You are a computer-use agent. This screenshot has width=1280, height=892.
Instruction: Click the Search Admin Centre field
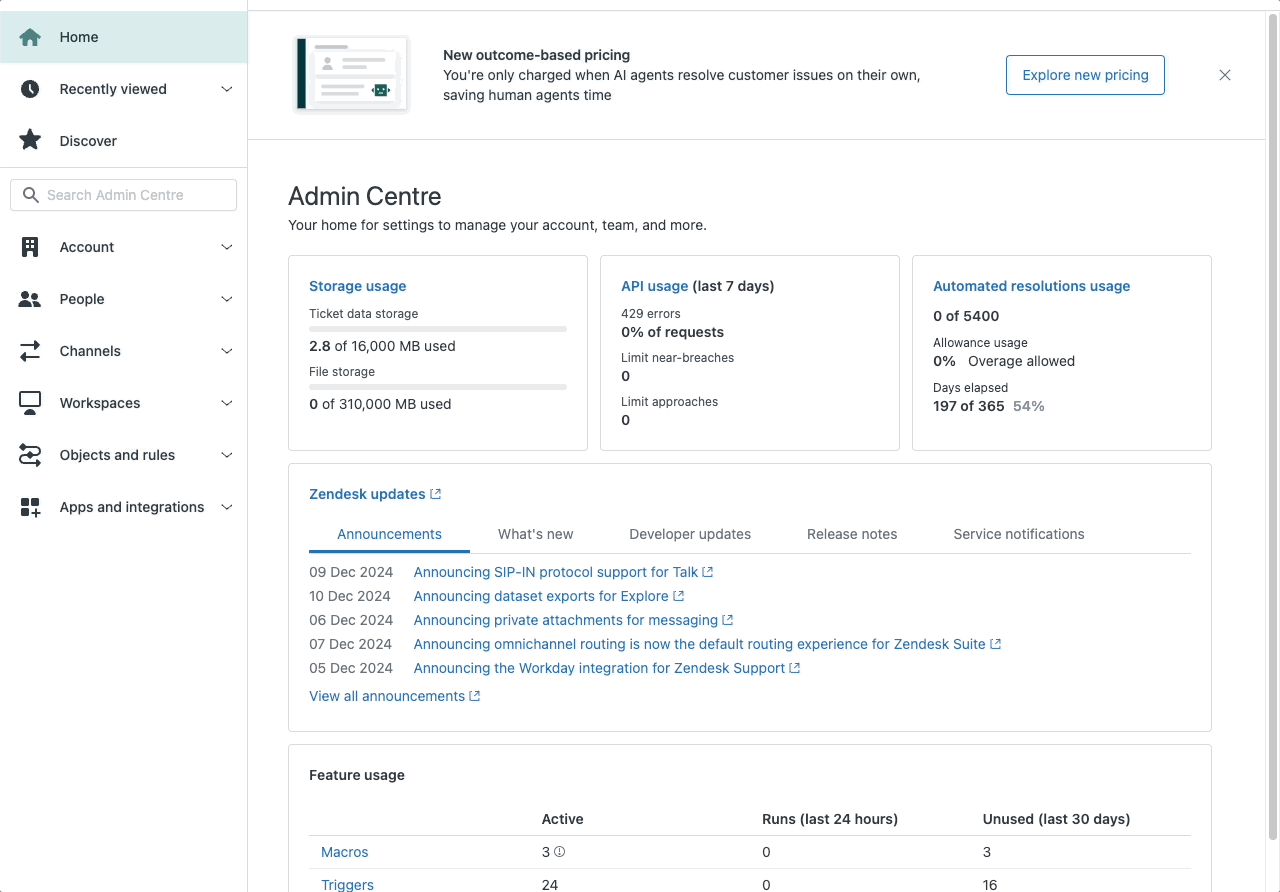(x=124, y=195)
